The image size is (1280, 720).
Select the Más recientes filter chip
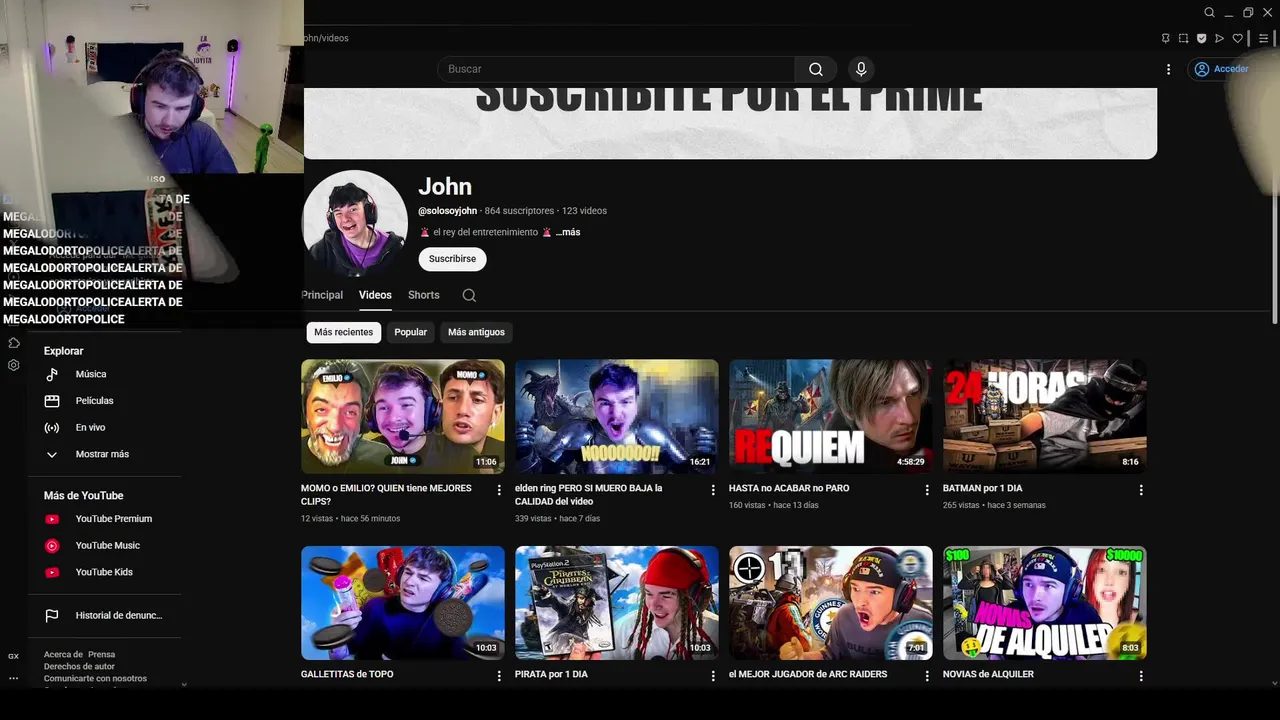click(343, 332)
